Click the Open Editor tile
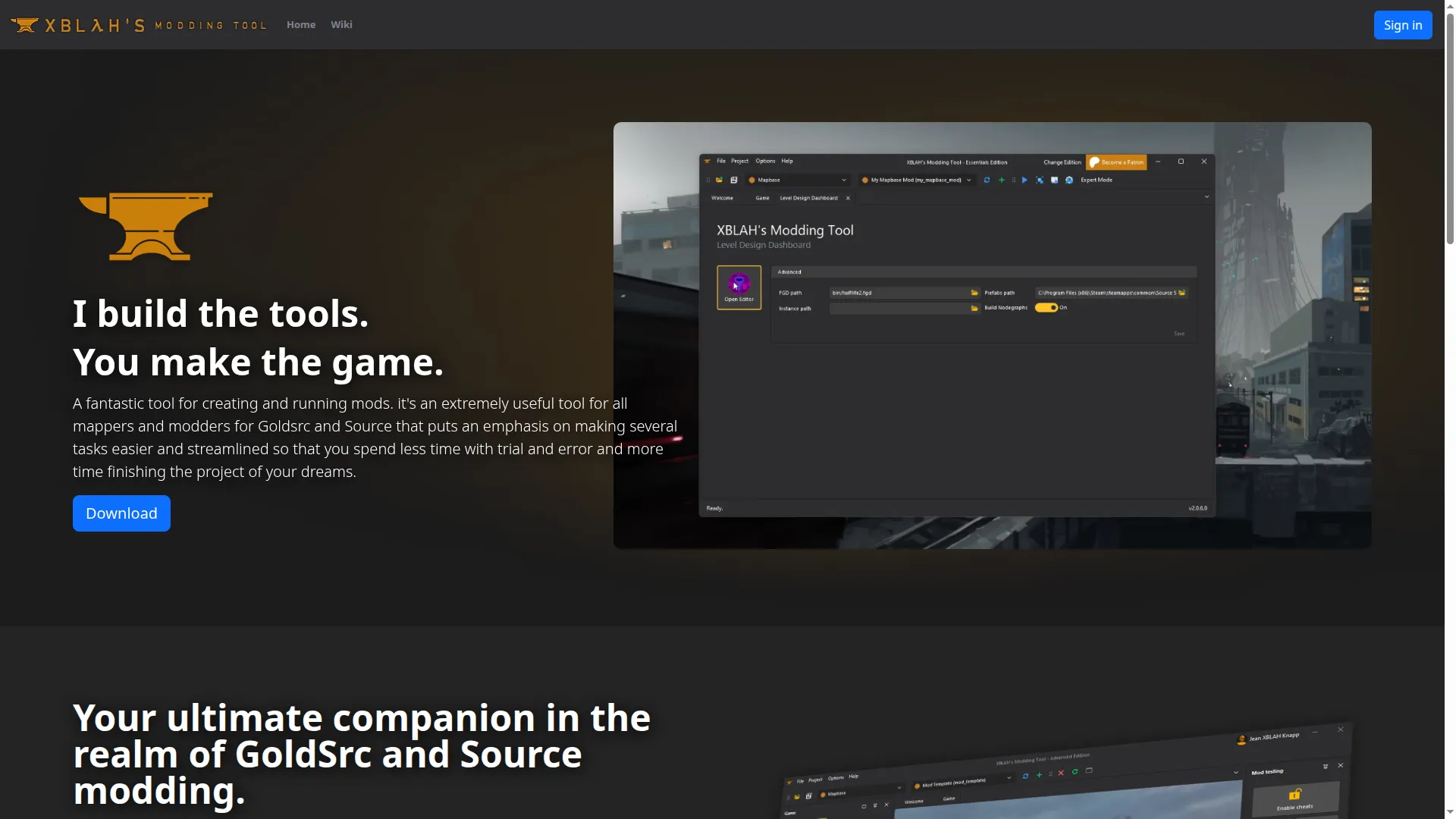Viewport: 1456px width, 819px height. click(739, 287)
